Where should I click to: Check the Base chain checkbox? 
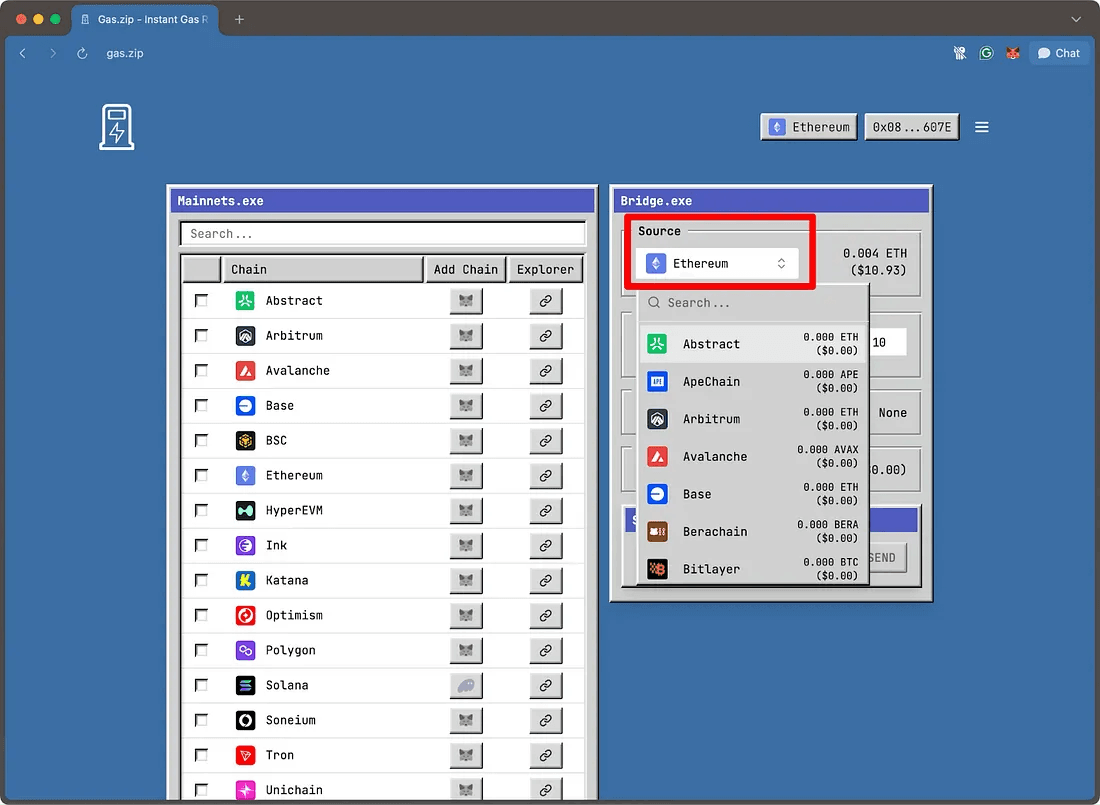tap(201, 406)
